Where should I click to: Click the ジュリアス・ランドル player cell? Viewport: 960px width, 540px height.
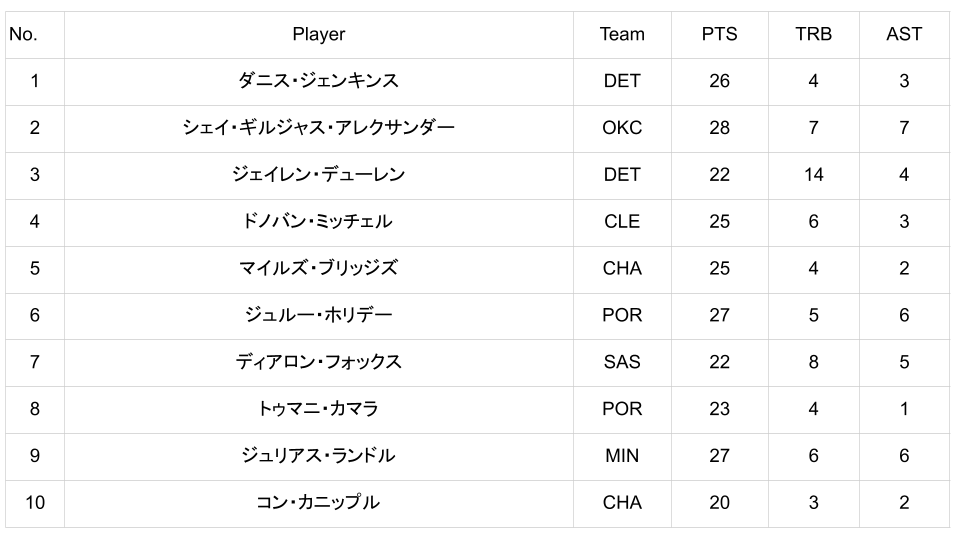coord(318,456)
